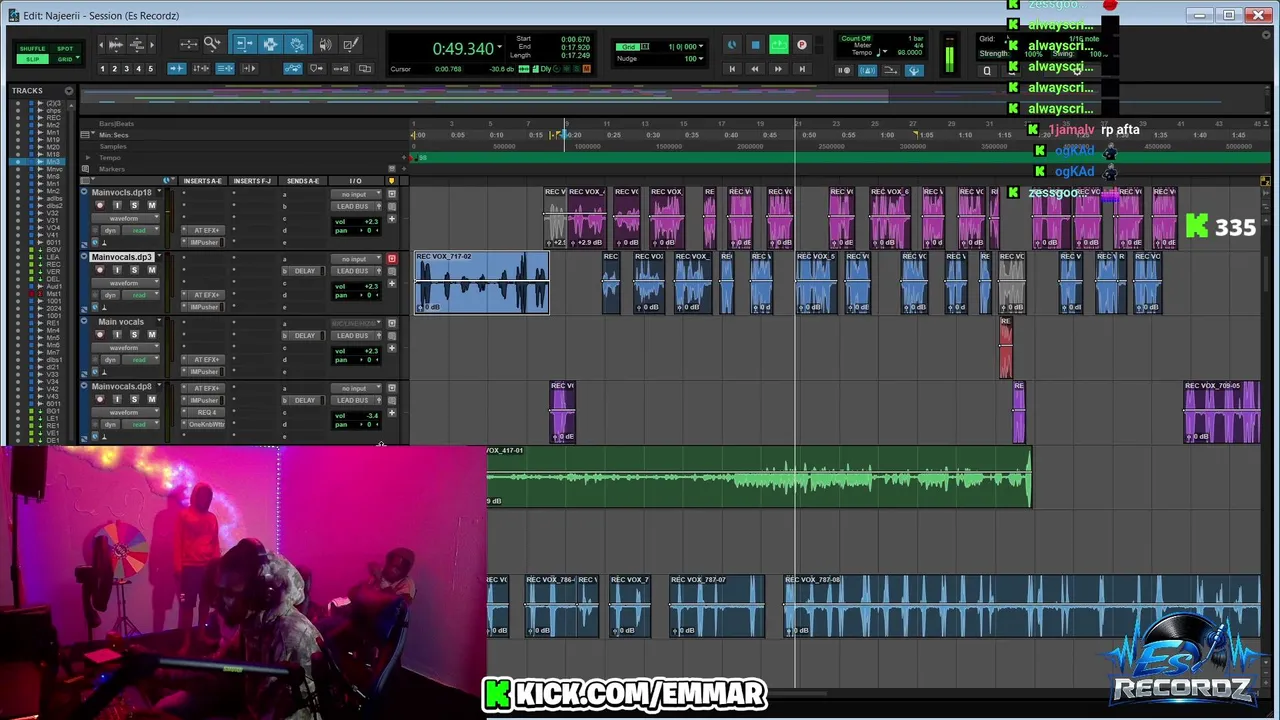Toggle Grid edit mode
The width and height of the screenshot is (1280, 720).
point(65,59)
